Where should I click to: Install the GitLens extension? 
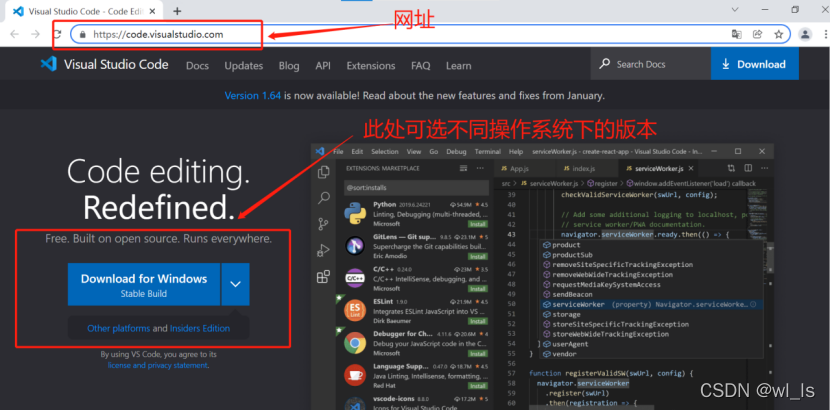478,256
